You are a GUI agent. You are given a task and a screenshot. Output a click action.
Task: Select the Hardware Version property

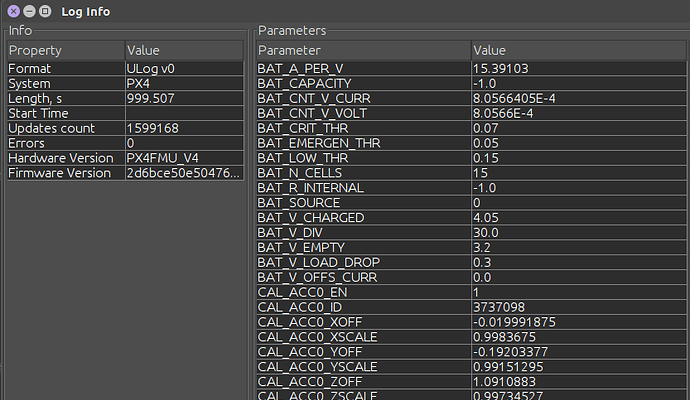(66, 158)
